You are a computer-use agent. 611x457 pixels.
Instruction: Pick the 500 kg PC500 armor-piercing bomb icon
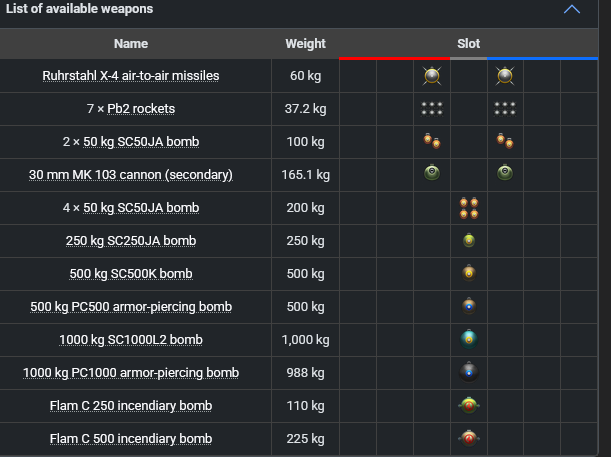(x=469, y=306)
